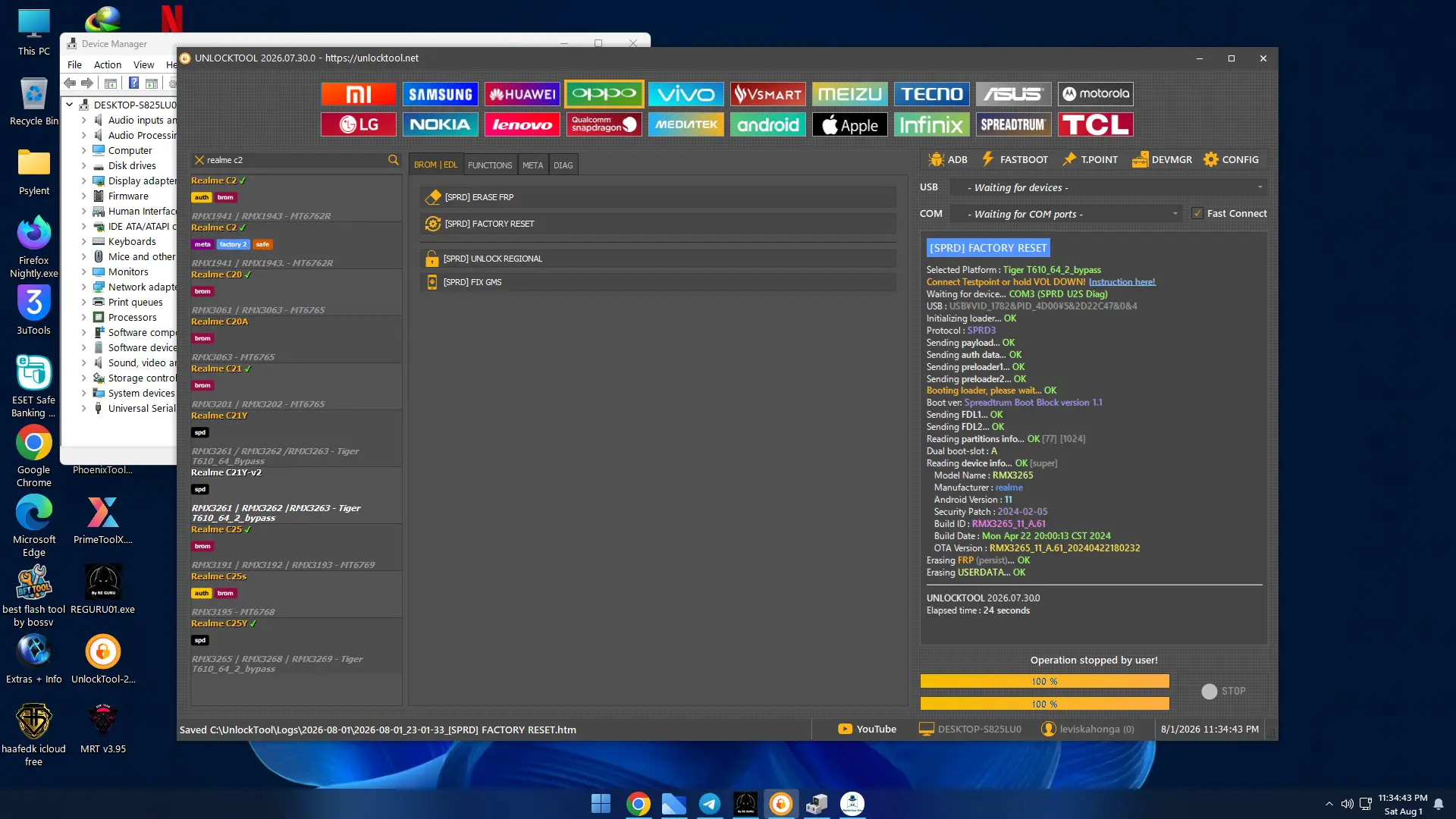Run [SPRD] ERASE FRP
This screenshot has width=1456, height=819.
click(658, 197)
